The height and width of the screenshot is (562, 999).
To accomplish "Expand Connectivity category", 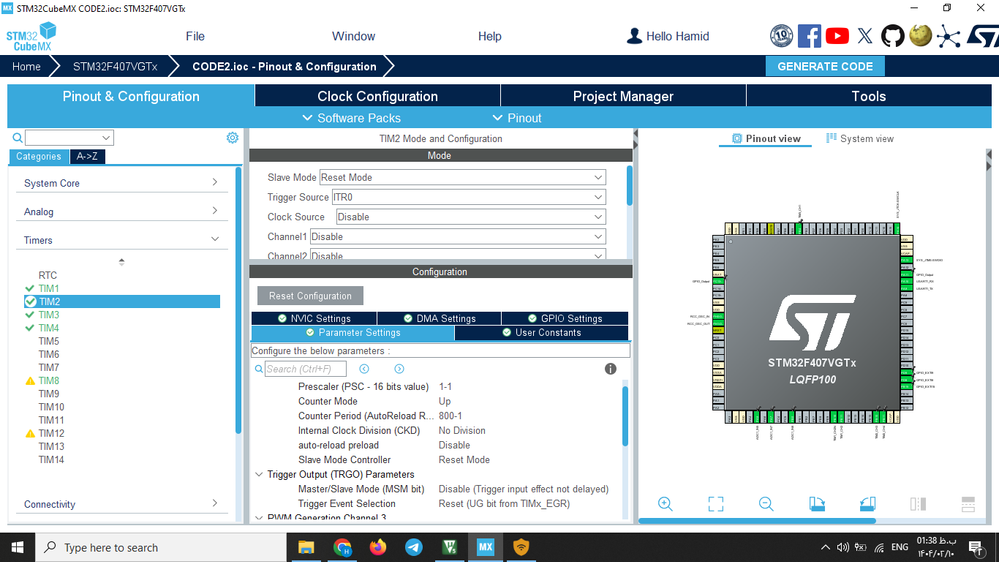I will [121, 504].
